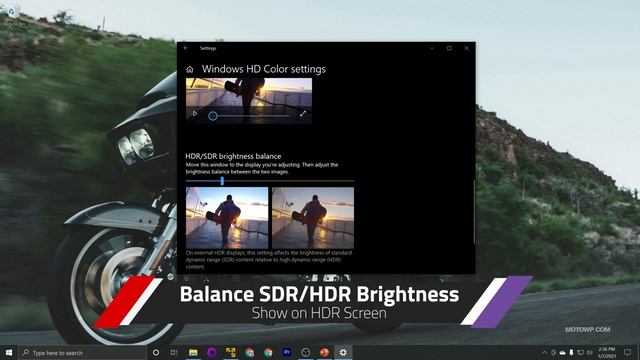
Task: Play the HDR preview video
Action: (x=195, y=113)
